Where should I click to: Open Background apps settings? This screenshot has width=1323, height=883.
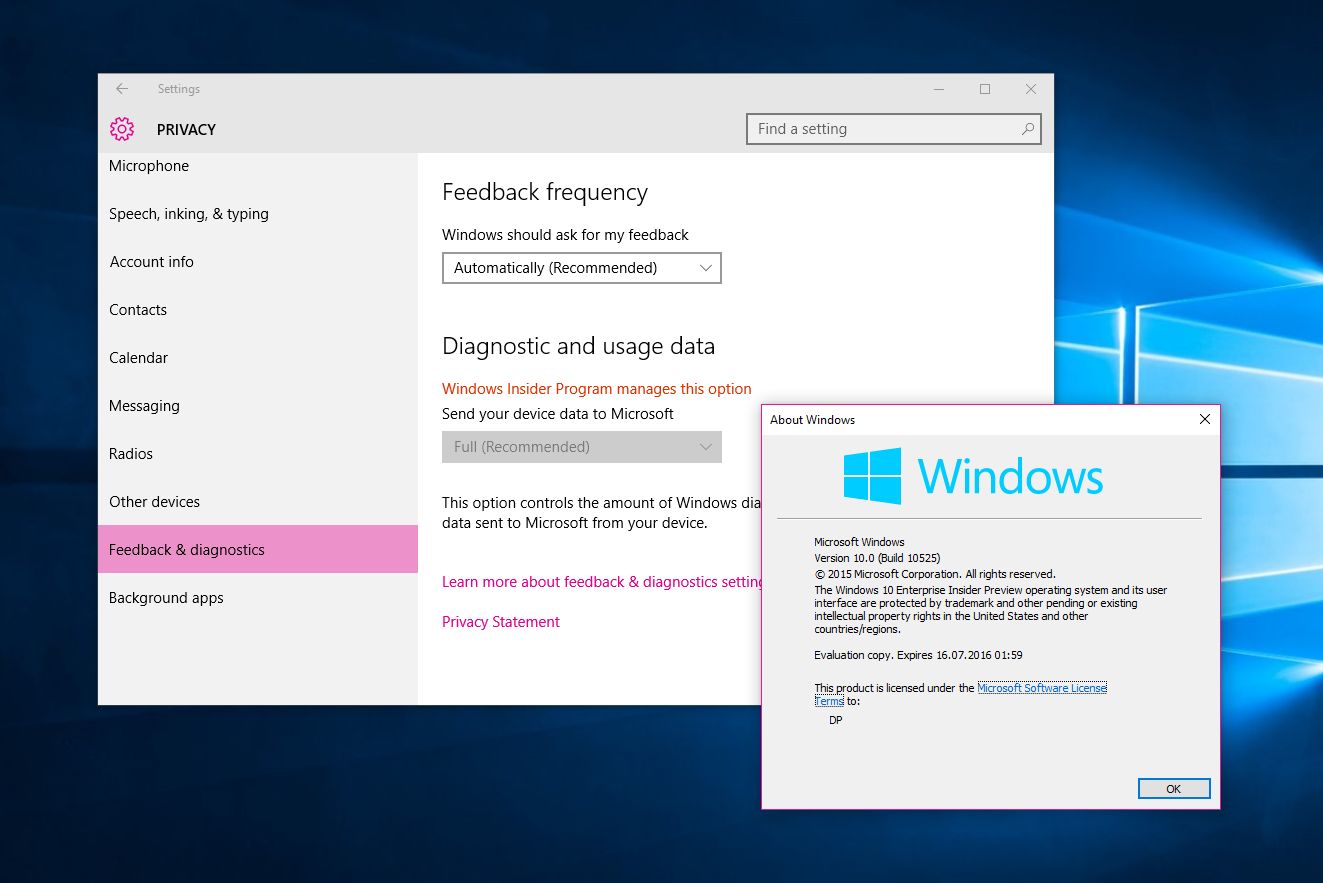pos(258,598)
